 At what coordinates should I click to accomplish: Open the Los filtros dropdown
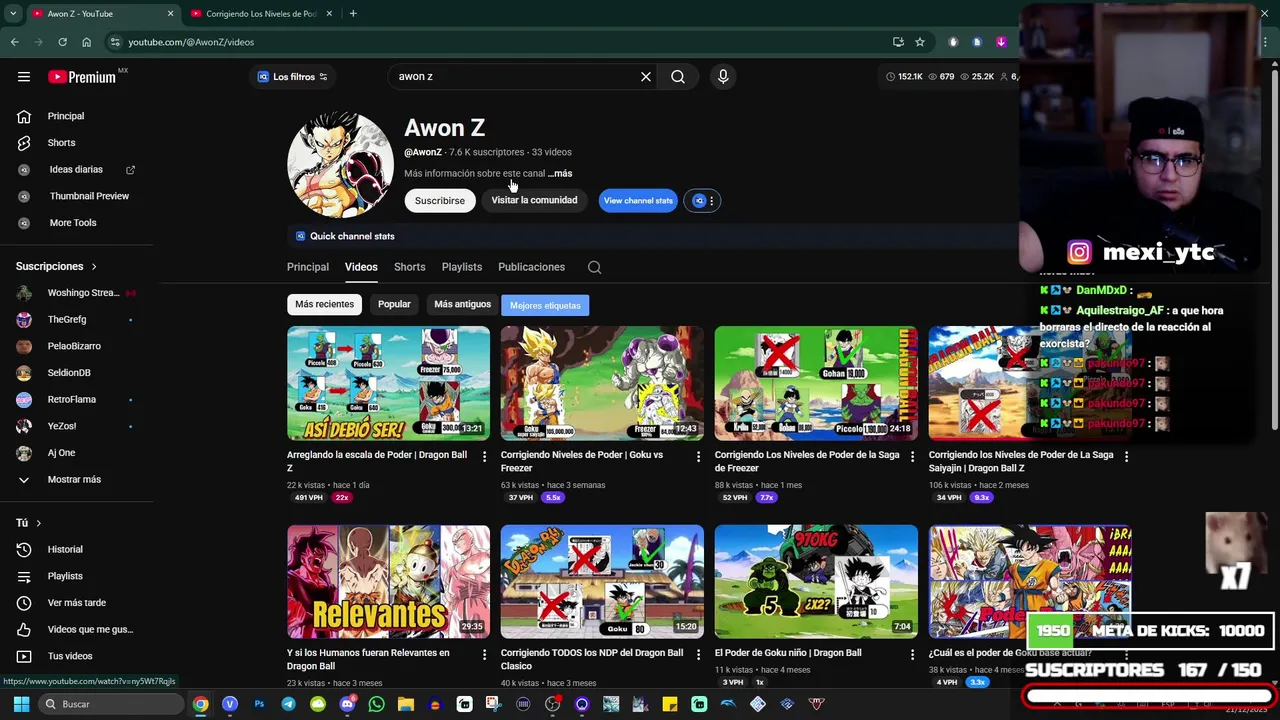[x=292, y=77]
